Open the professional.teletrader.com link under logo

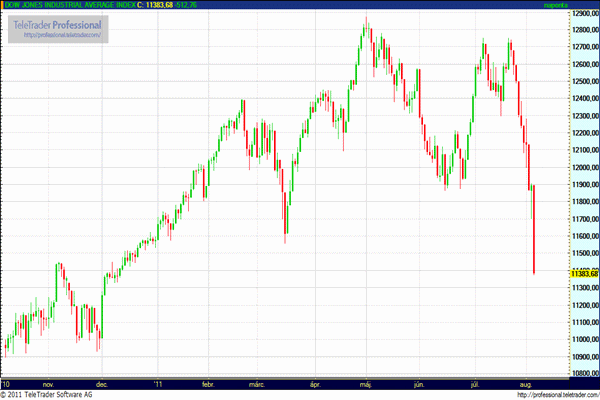click(x=64, y=36)
